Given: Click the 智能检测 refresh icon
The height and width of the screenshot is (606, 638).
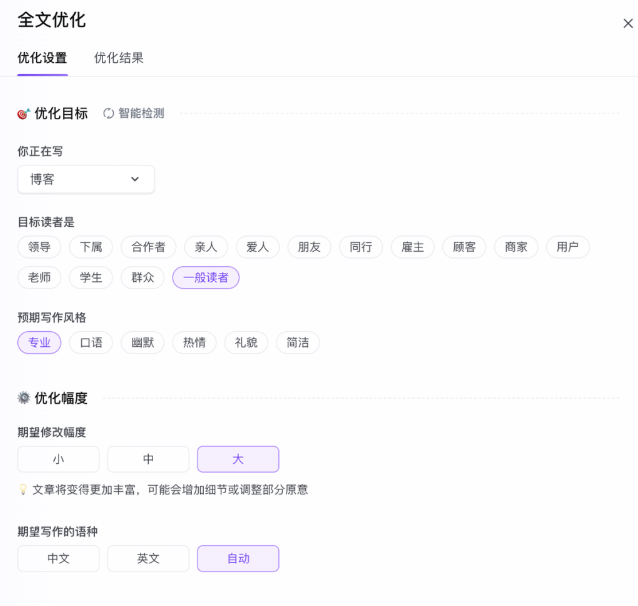Looking at the screenshot, I should click(109, 114).
